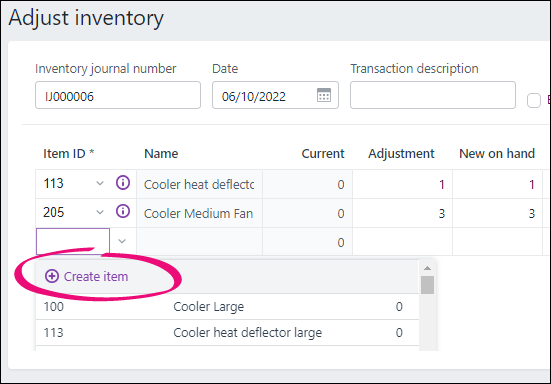Choose item 113 Cooler heat deflector large
The height and width of the screenshot is (384, 551).
pos(227,333)
